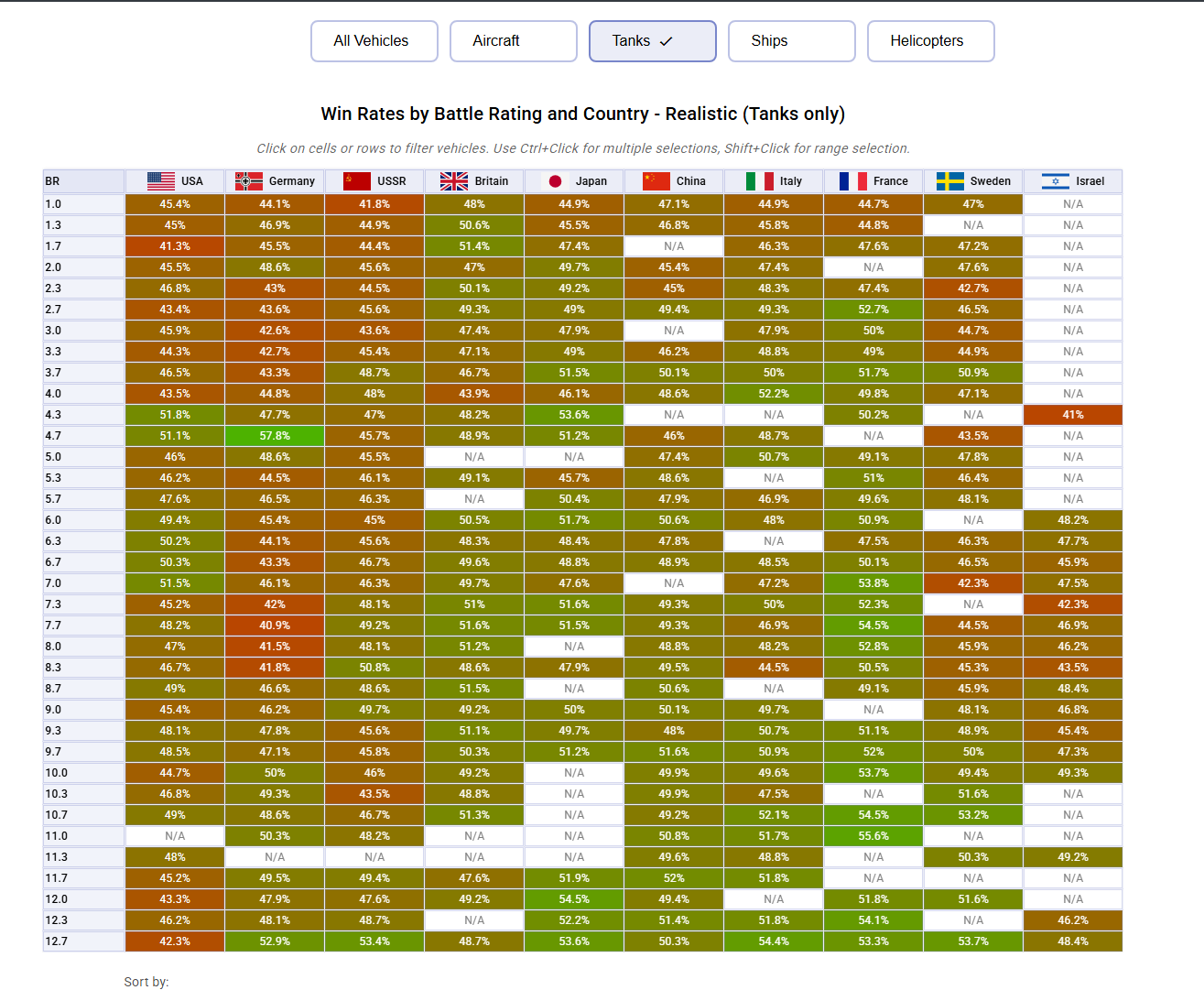Click USA N/A cell at BR 11.0

pyautogui.click(x=175, y=836)
